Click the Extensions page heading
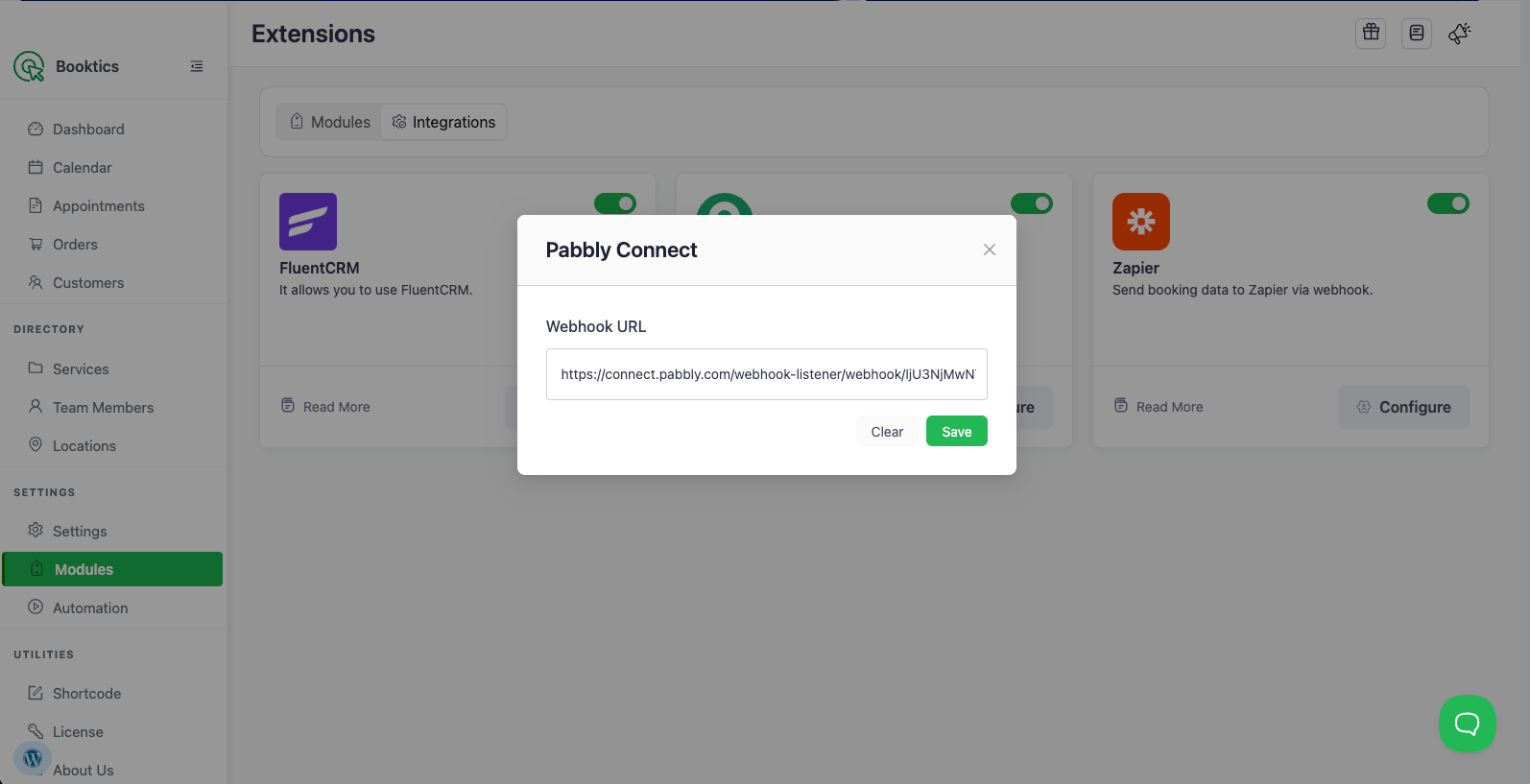1530x784 pixels. (x=313, y=34)
